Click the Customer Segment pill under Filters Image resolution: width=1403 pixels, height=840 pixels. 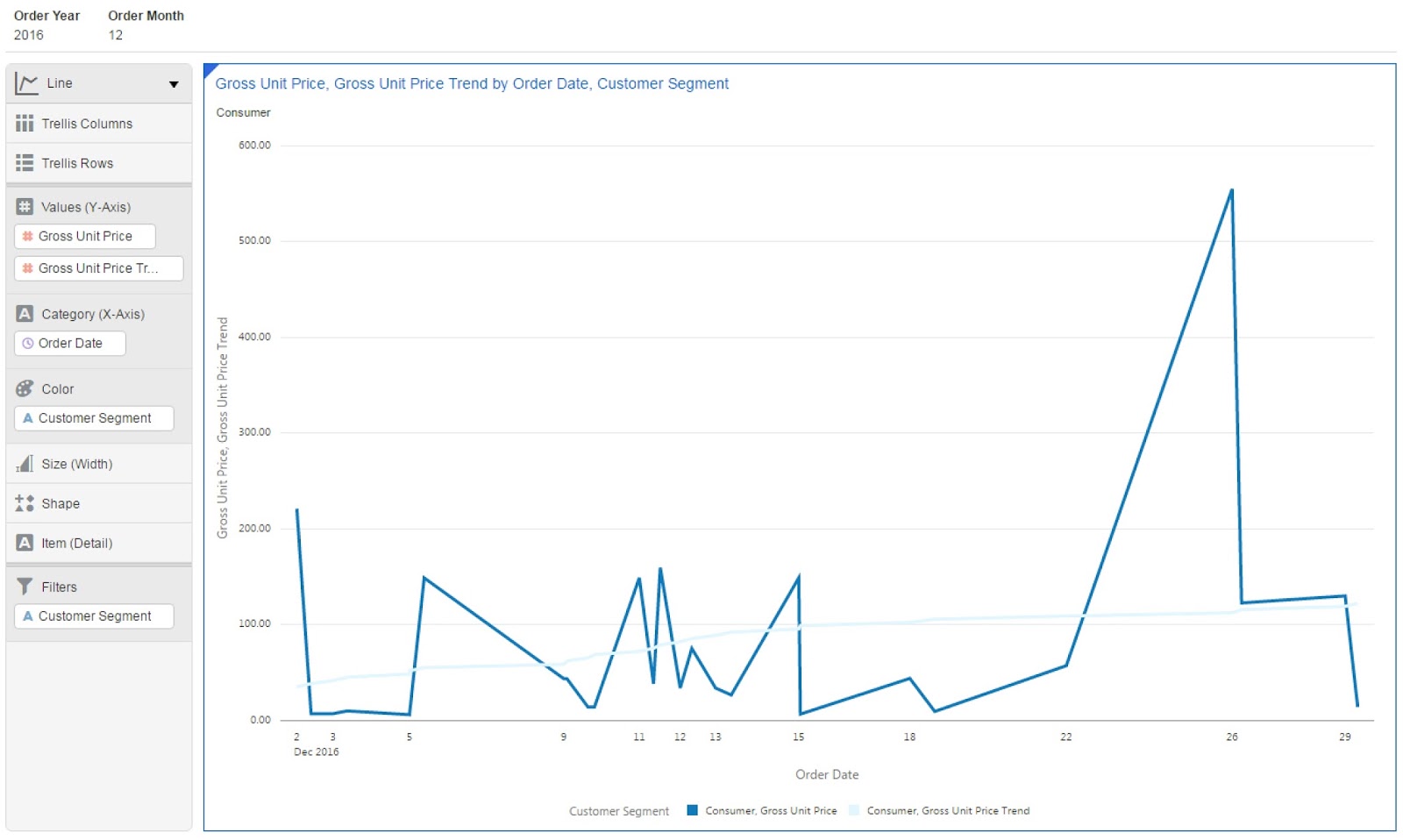(x=94, y=616)
